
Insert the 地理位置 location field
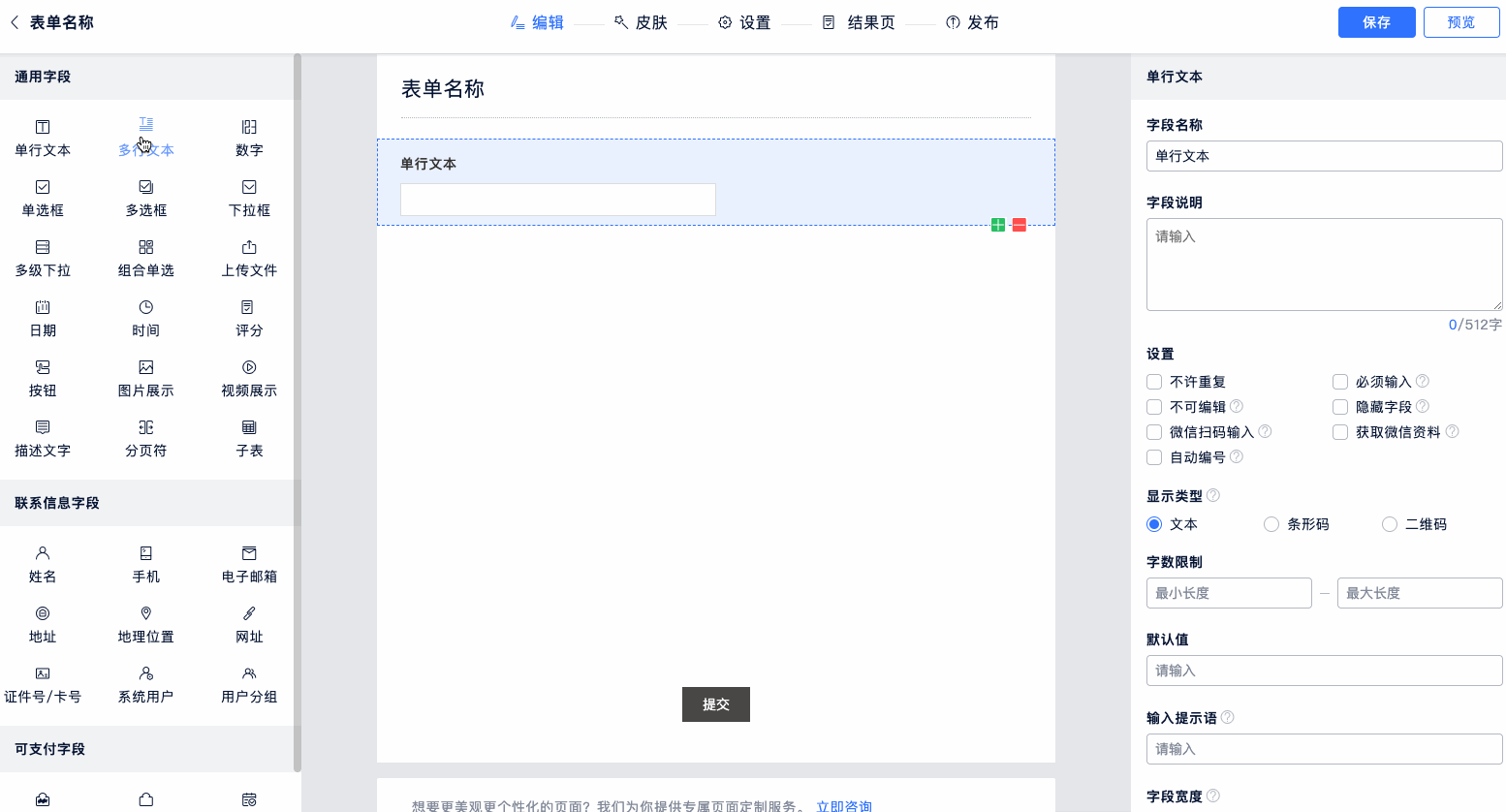coord(145,623)
